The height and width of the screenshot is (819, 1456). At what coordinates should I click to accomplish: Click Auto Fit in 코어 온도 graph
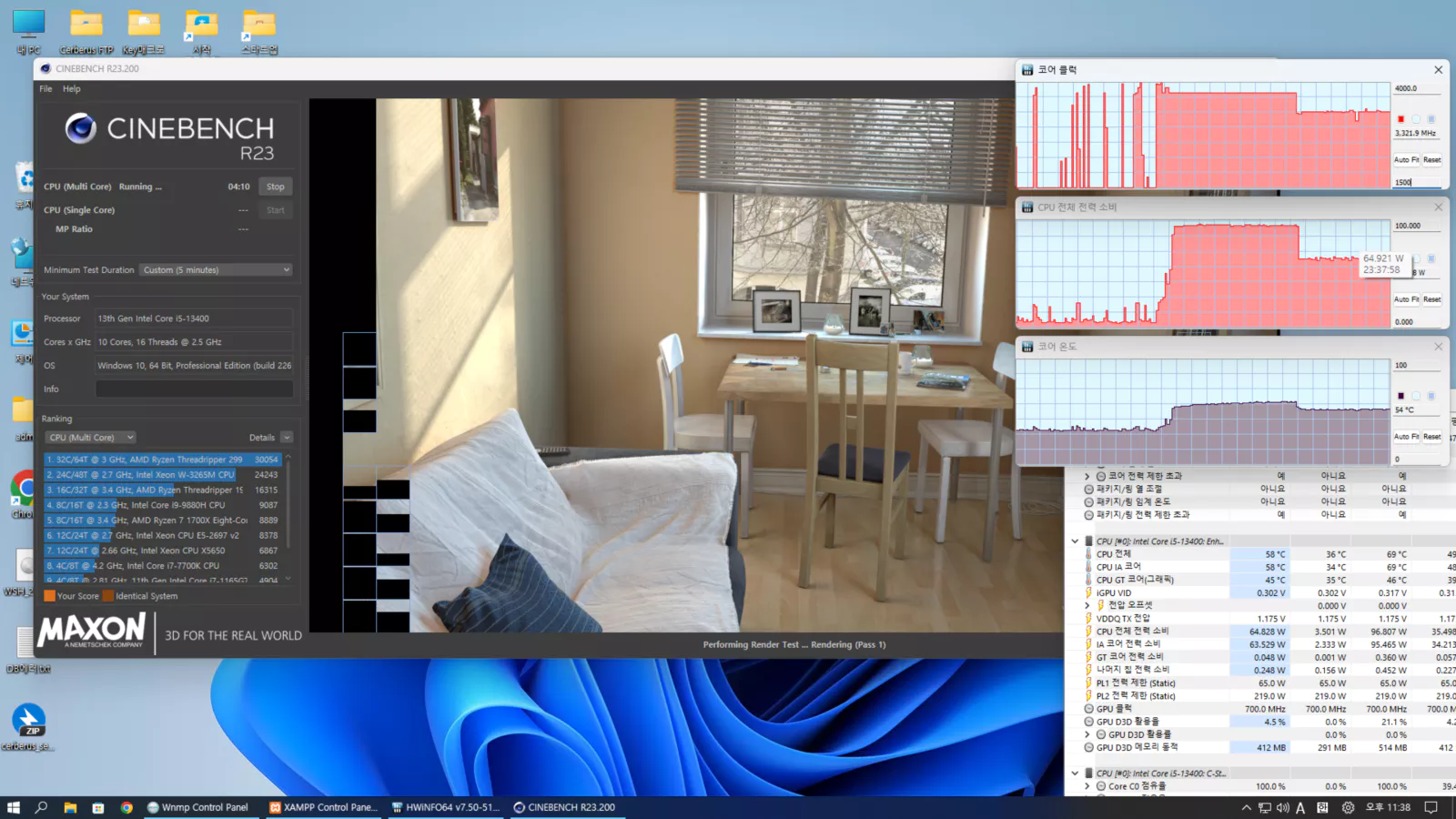pos(1406,437)
